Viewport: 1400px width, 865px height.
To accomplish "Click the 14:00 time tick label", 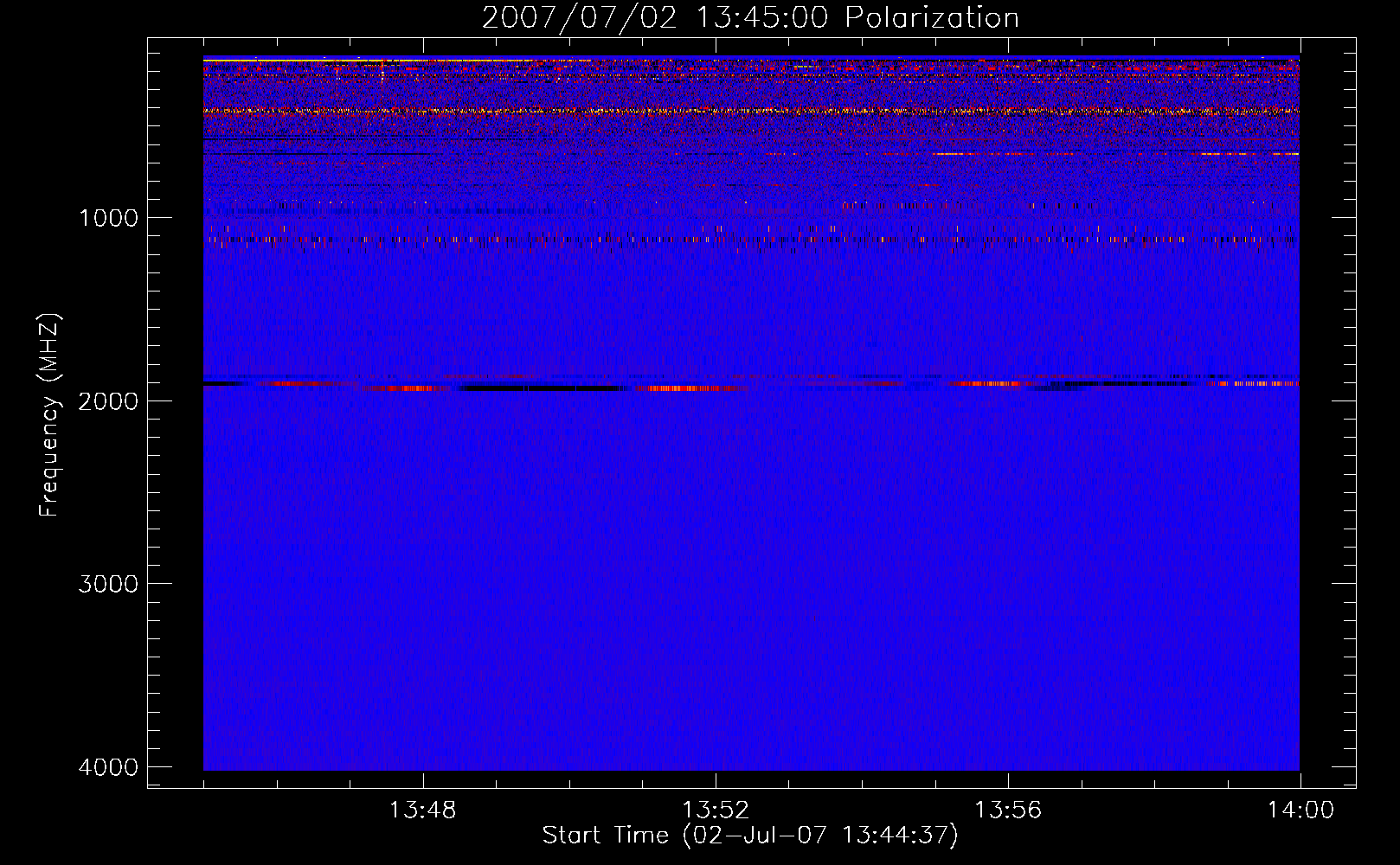I will (1300, 811).
